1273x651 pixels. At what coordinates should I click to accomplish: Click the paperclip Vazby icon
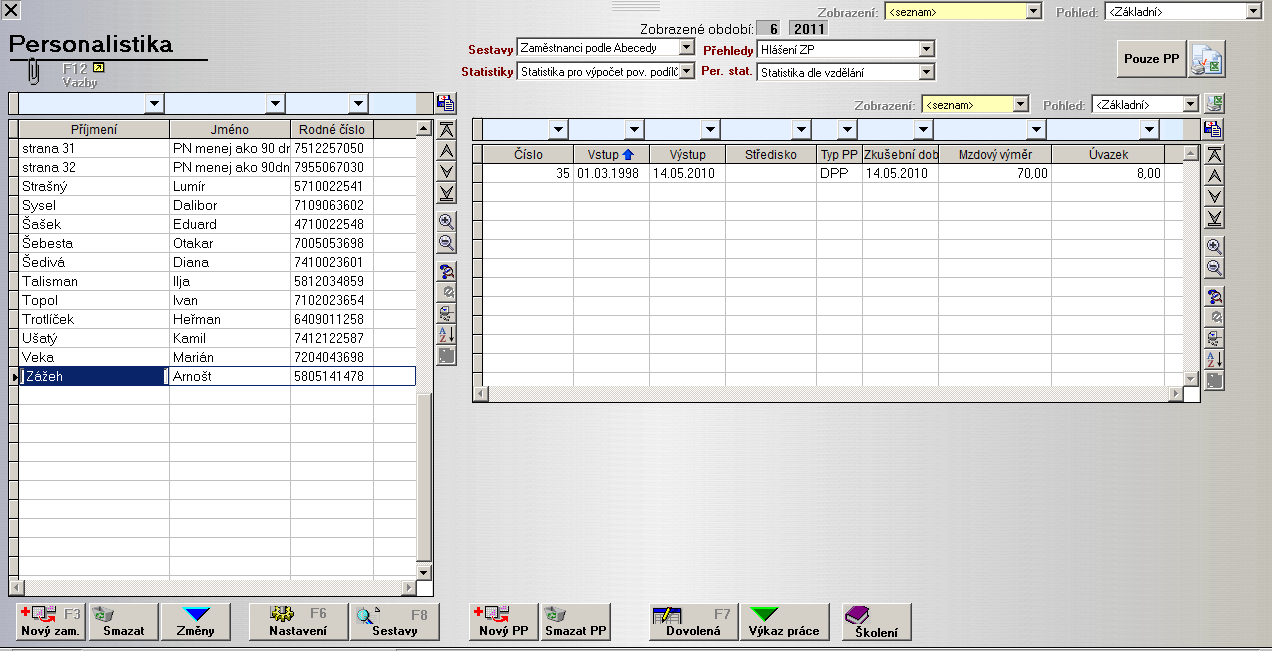click(33, 73)
